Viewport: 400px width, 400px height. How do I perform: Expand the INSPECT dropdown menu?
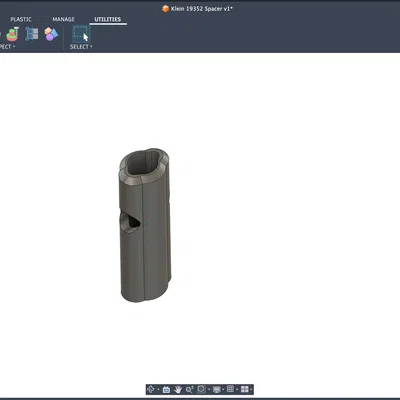(7, 47)
